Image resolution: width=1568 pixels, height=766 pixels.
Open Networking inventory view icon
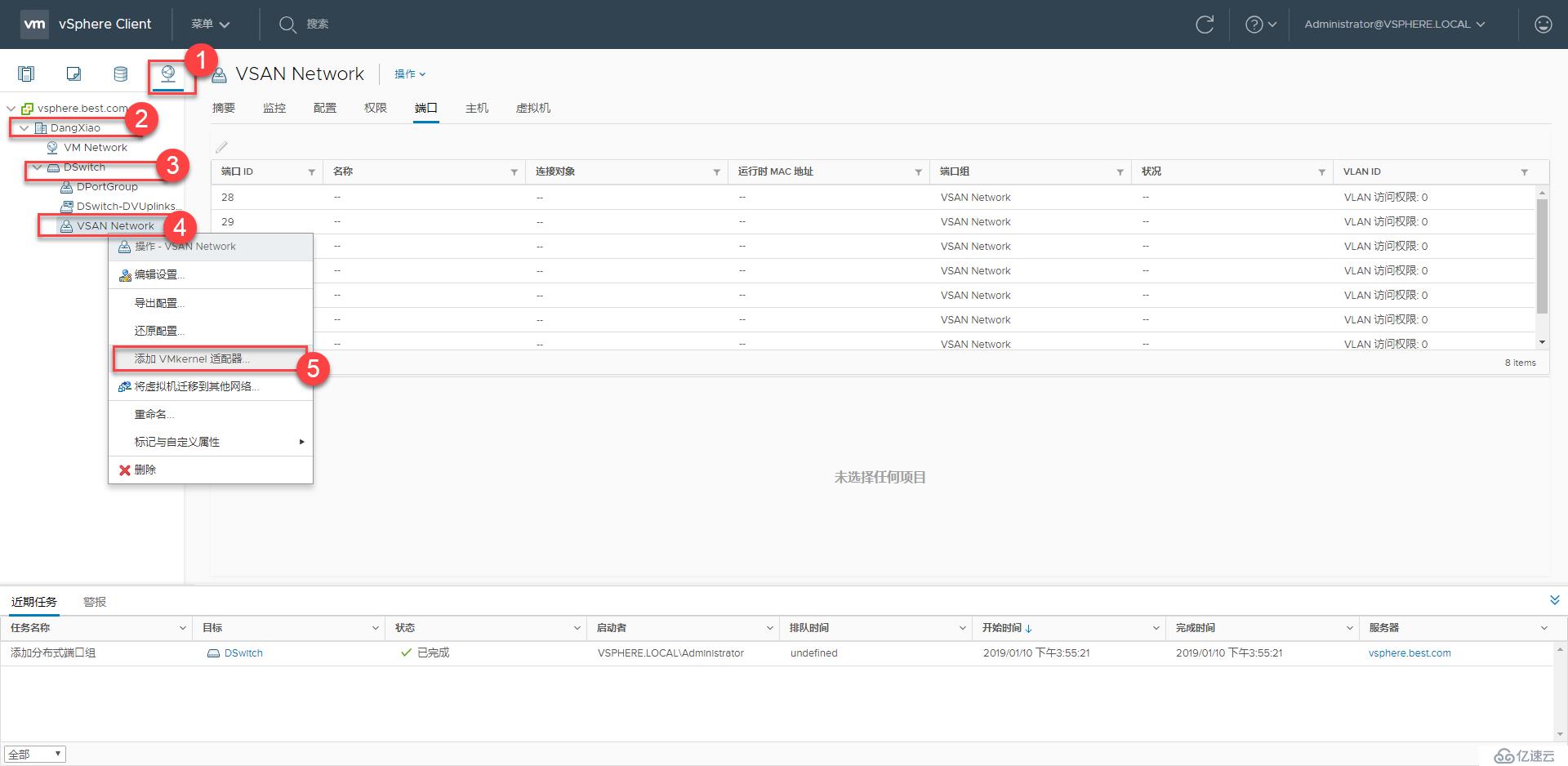[x=168, y=74]
